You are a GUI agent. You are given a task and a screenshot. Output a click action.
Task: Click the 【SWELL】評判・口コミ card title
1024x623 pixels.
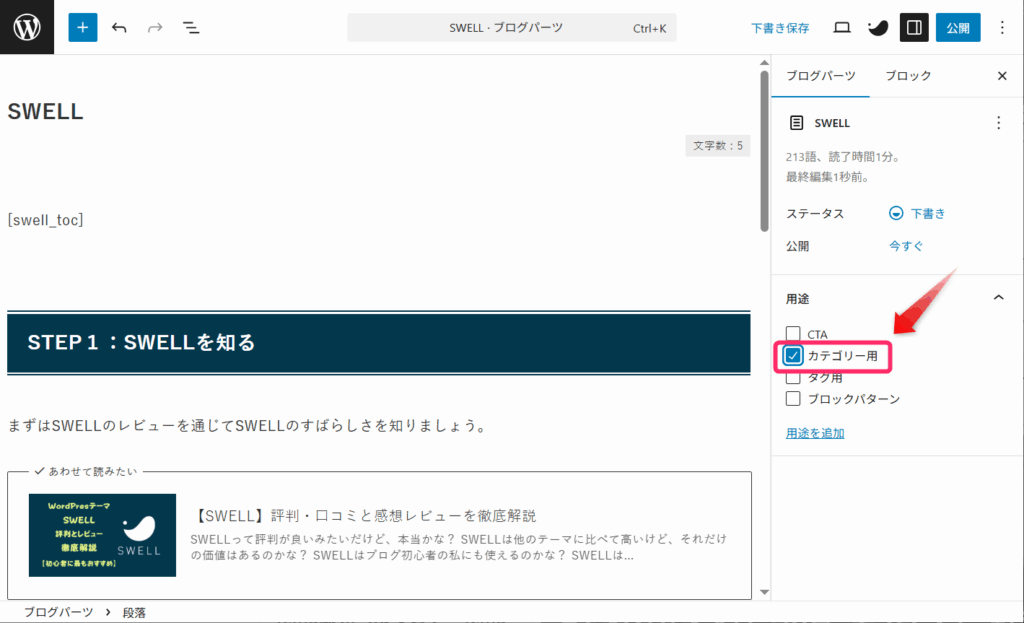tap(363, 516)
